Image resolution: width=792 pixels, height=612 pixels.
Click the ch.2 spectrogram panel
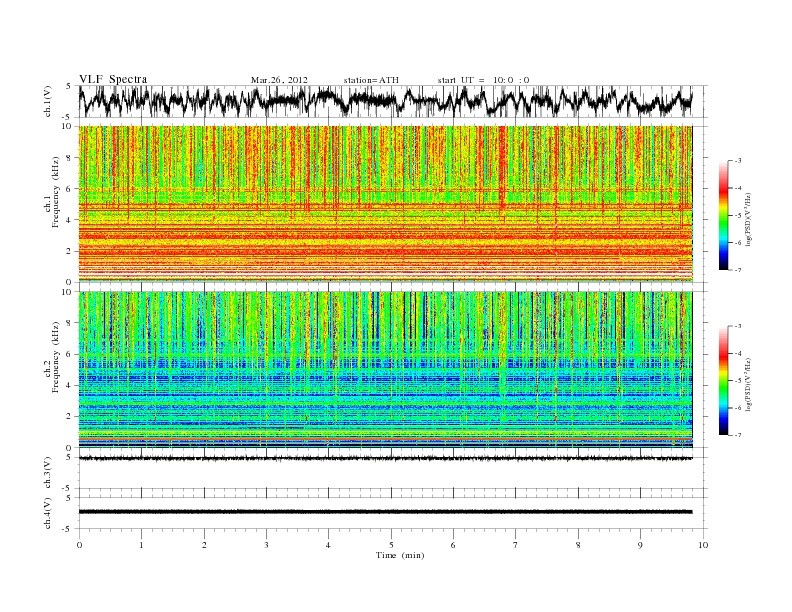tap(385, 370)
